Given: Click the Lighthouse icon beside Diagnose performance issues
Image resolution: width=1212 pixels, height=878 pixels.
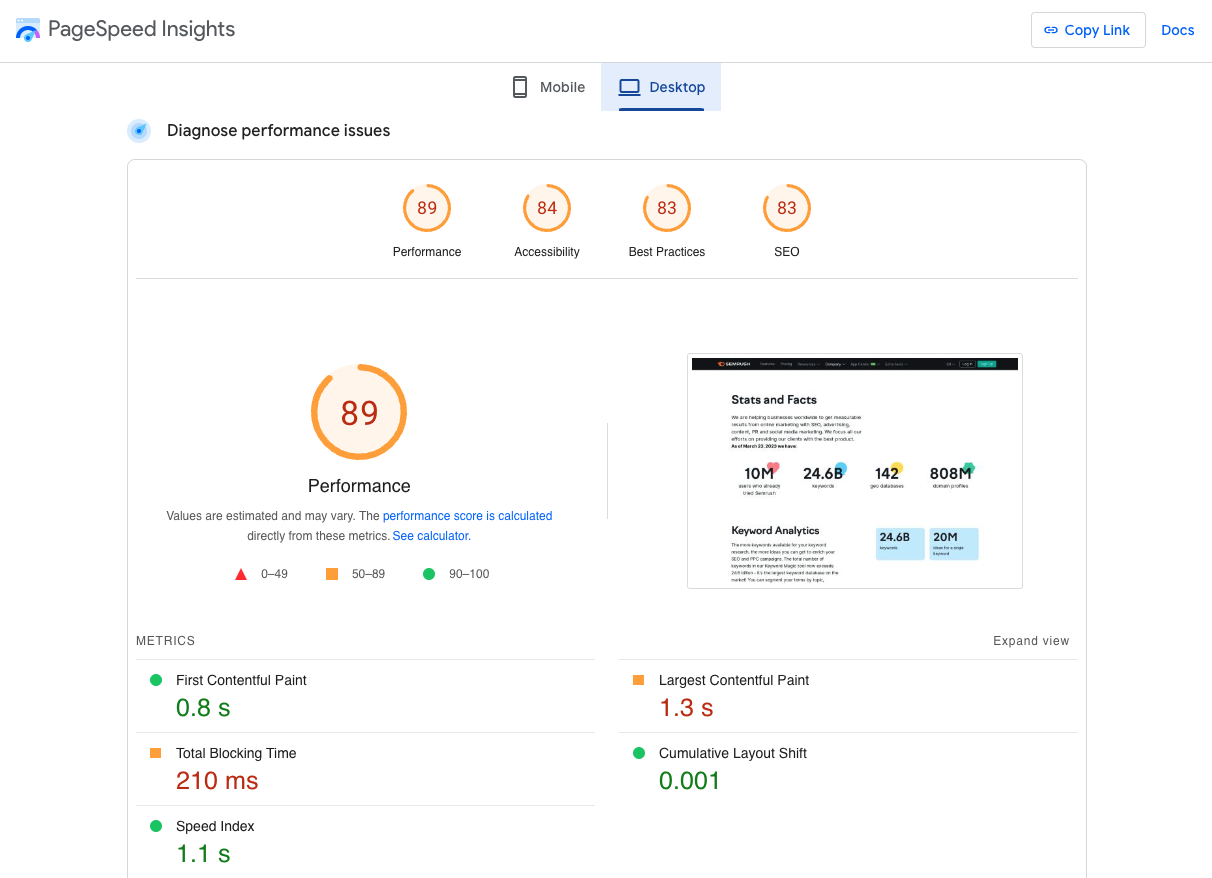Looking at the screenshot, I should tap(139, 130).
